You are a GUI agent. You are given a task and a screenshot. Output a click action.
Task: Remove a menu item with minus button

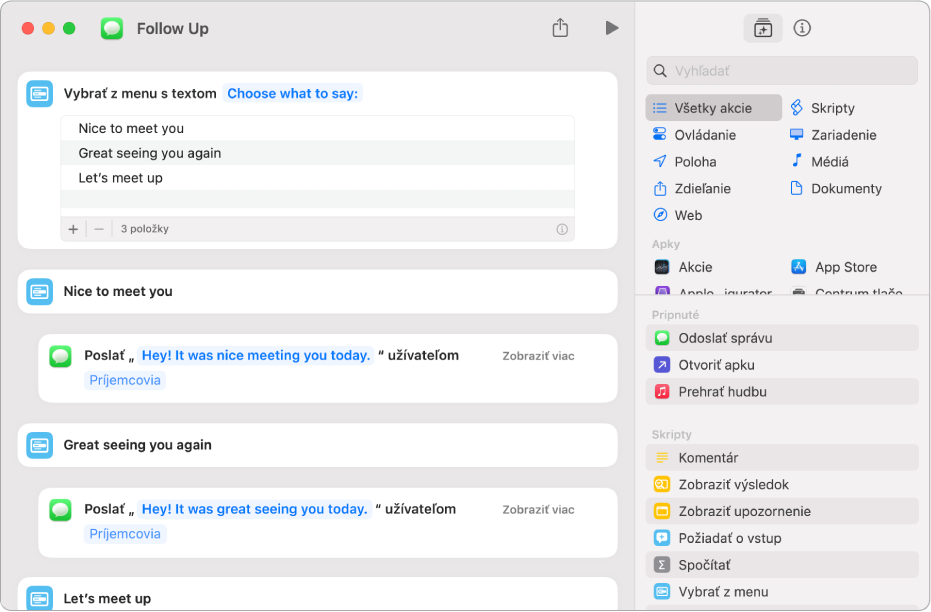pos(99,229)
